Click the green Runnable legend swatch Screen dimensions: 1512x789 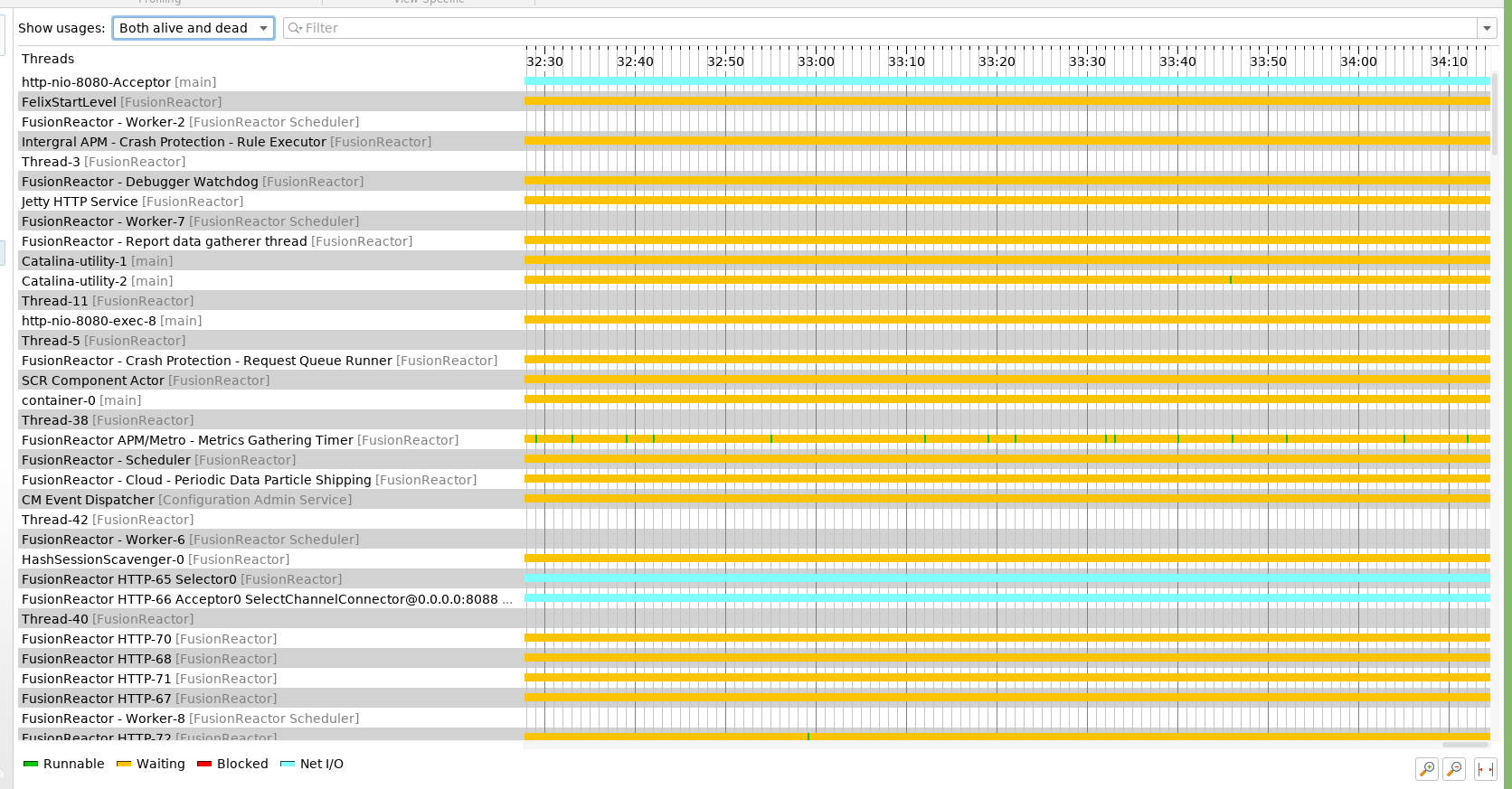[x=31, y=764]
